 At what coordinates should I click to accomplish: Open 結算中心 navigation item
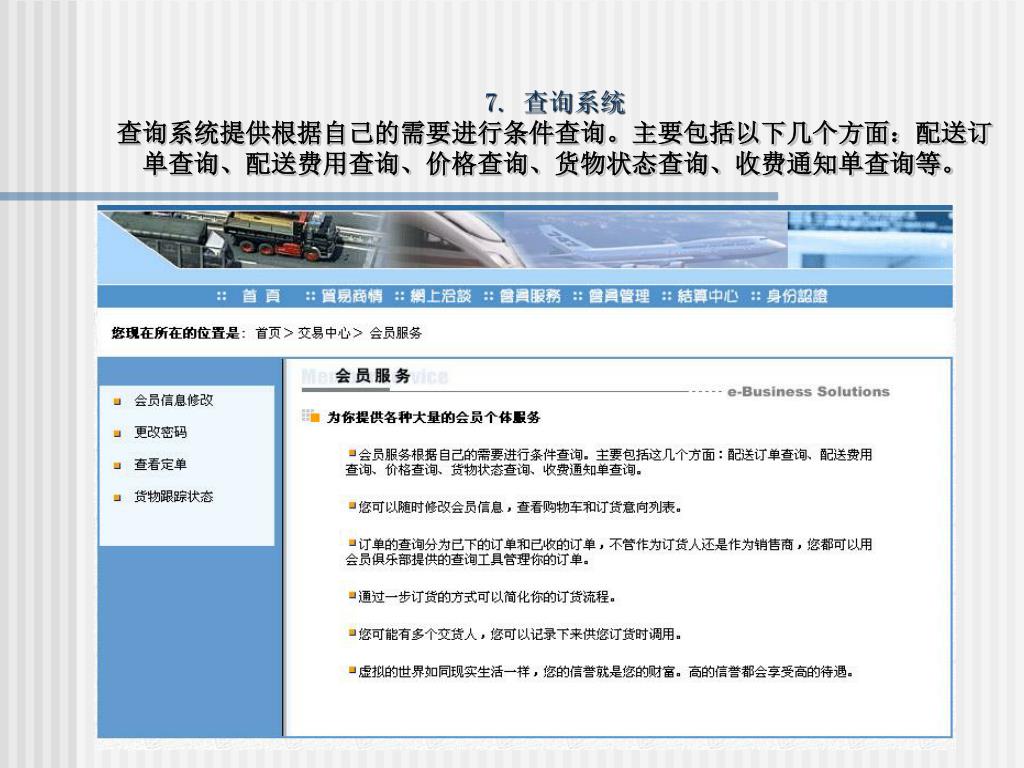708,296
